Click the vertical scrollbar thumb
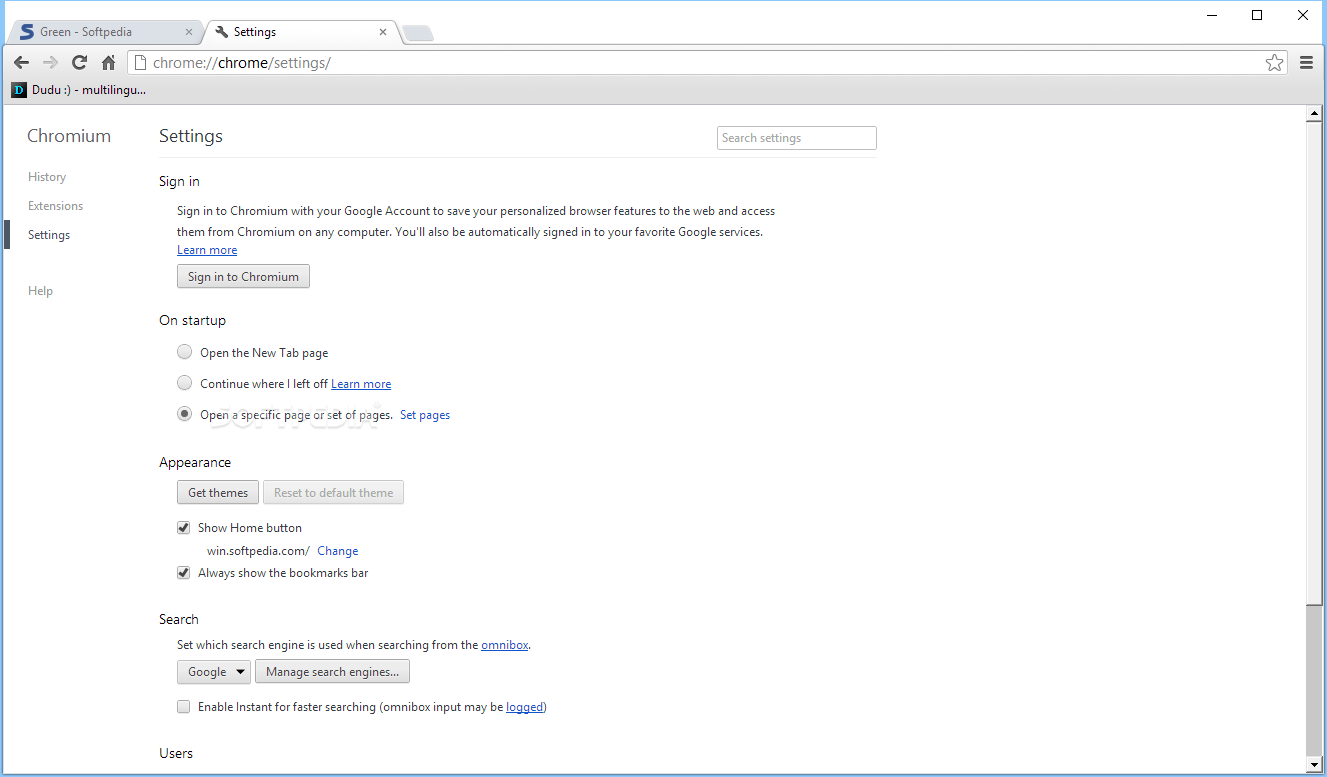This screenshot has width=1327, height=777. pyautogui.click(x=1315, y=363)
